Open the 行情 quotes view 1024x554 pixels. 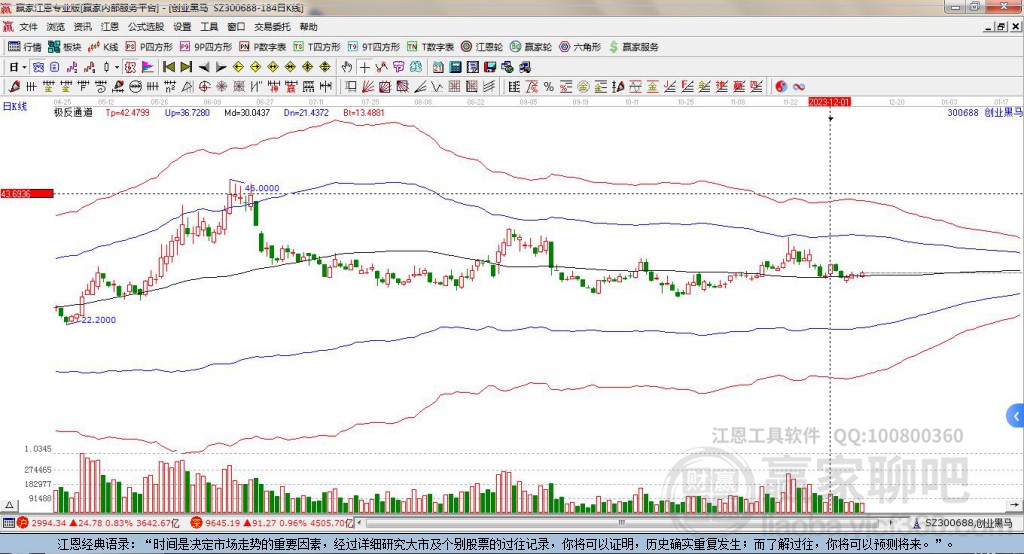pos(24,47)
